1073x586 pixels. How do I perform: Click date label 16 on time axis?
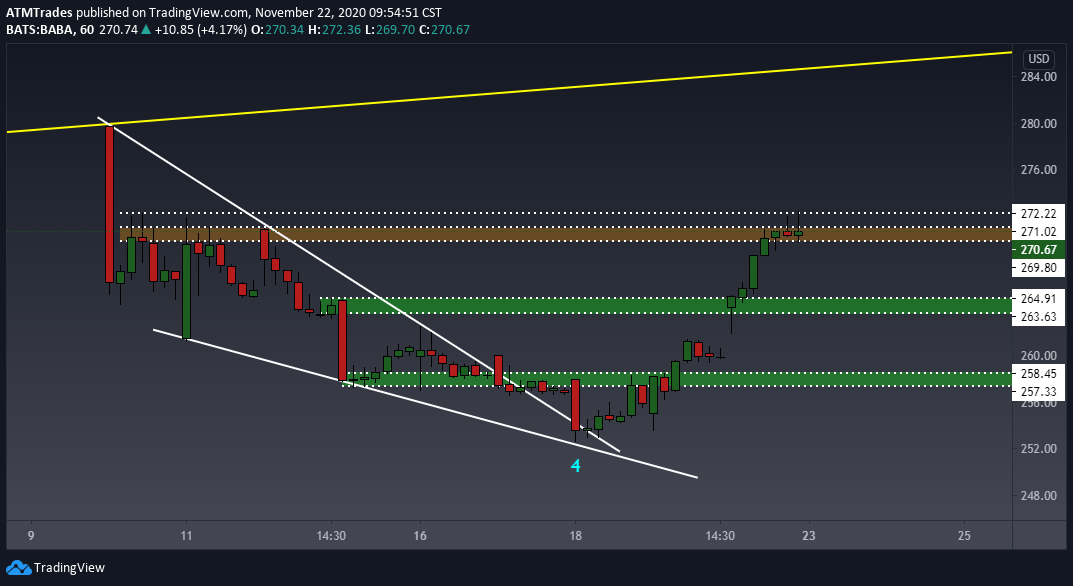pyautogui.click(x=420, y=536)
